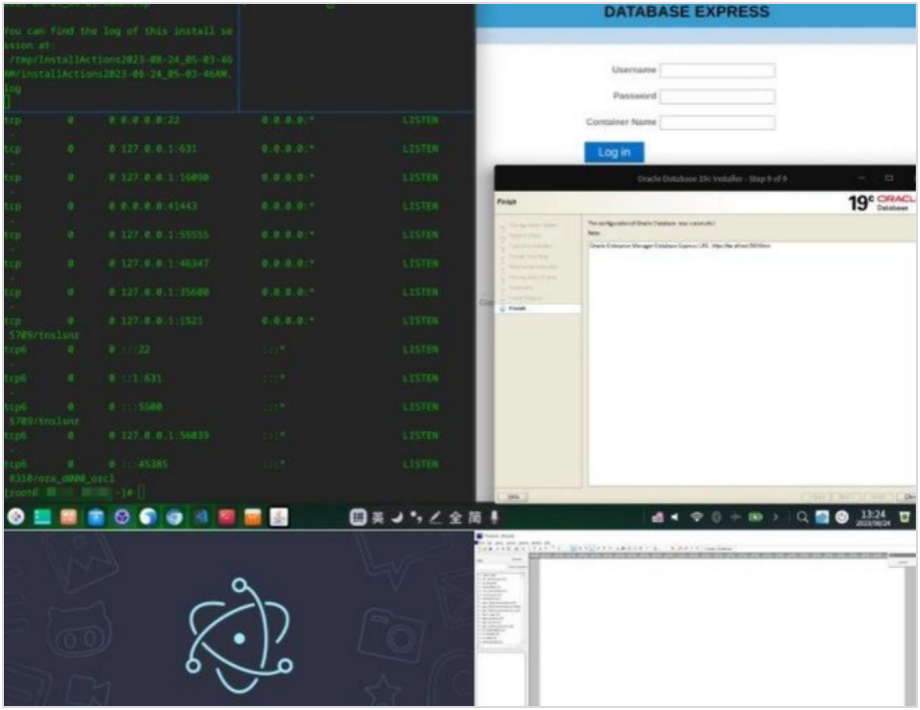Open the blue-and-white swirl browser icon in the dock

pyautogui.click(x=148, y=517)
